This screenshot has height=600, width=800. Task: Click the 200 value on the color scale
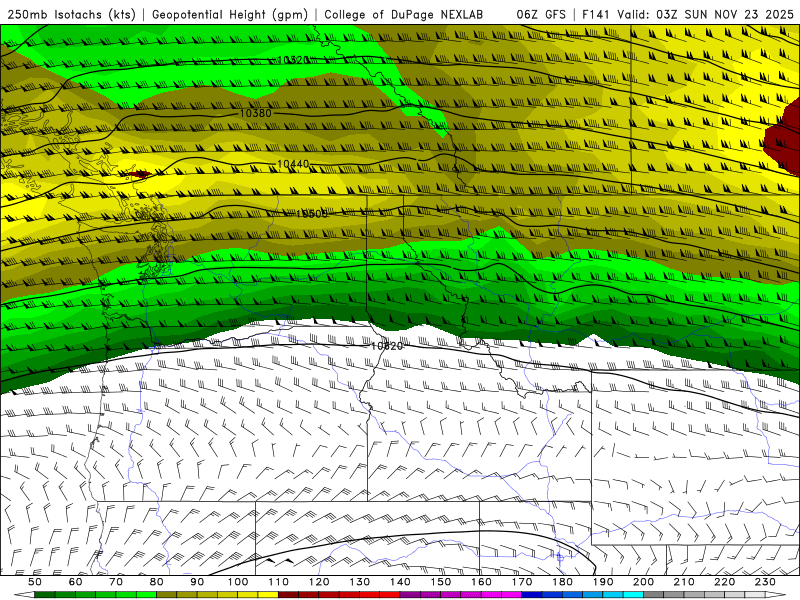[644, 582]
